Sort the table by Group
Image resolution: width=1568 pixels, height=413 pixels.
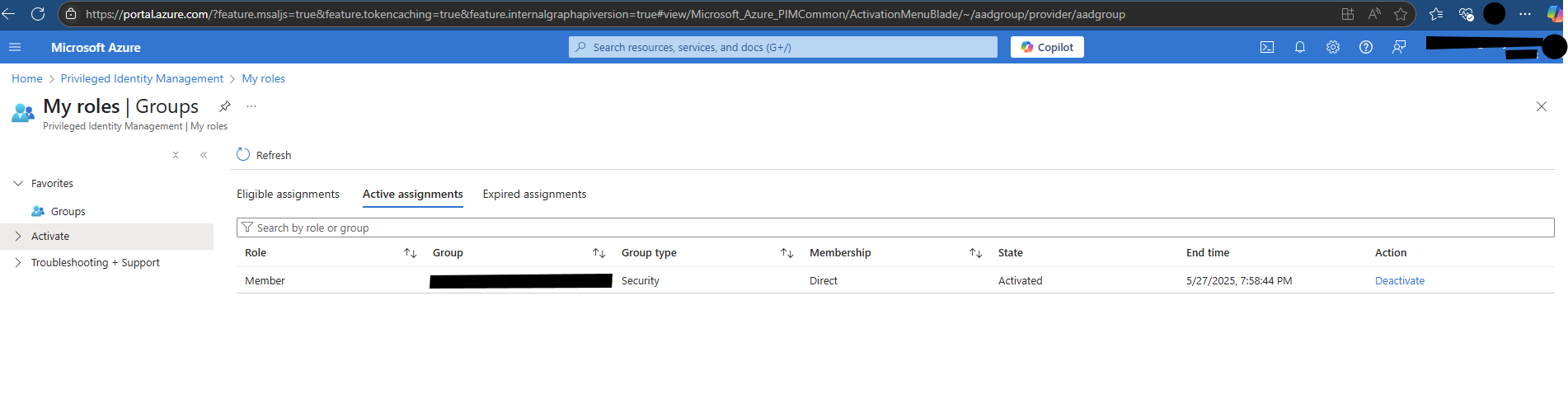coord(599,253)
